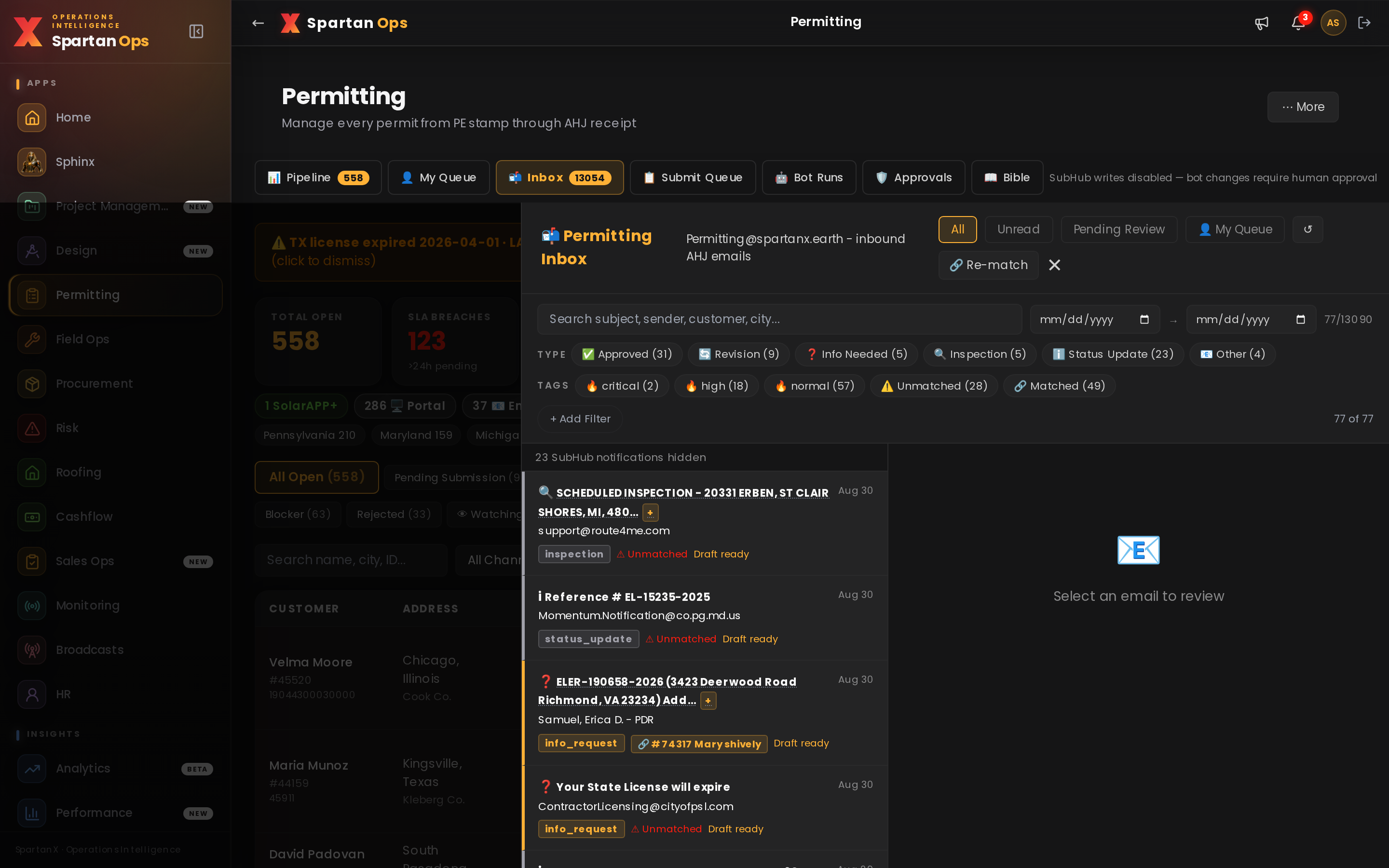Screen dimensions: 1389x868
Task: Expand the More options menu
Action: (1303, 107)
